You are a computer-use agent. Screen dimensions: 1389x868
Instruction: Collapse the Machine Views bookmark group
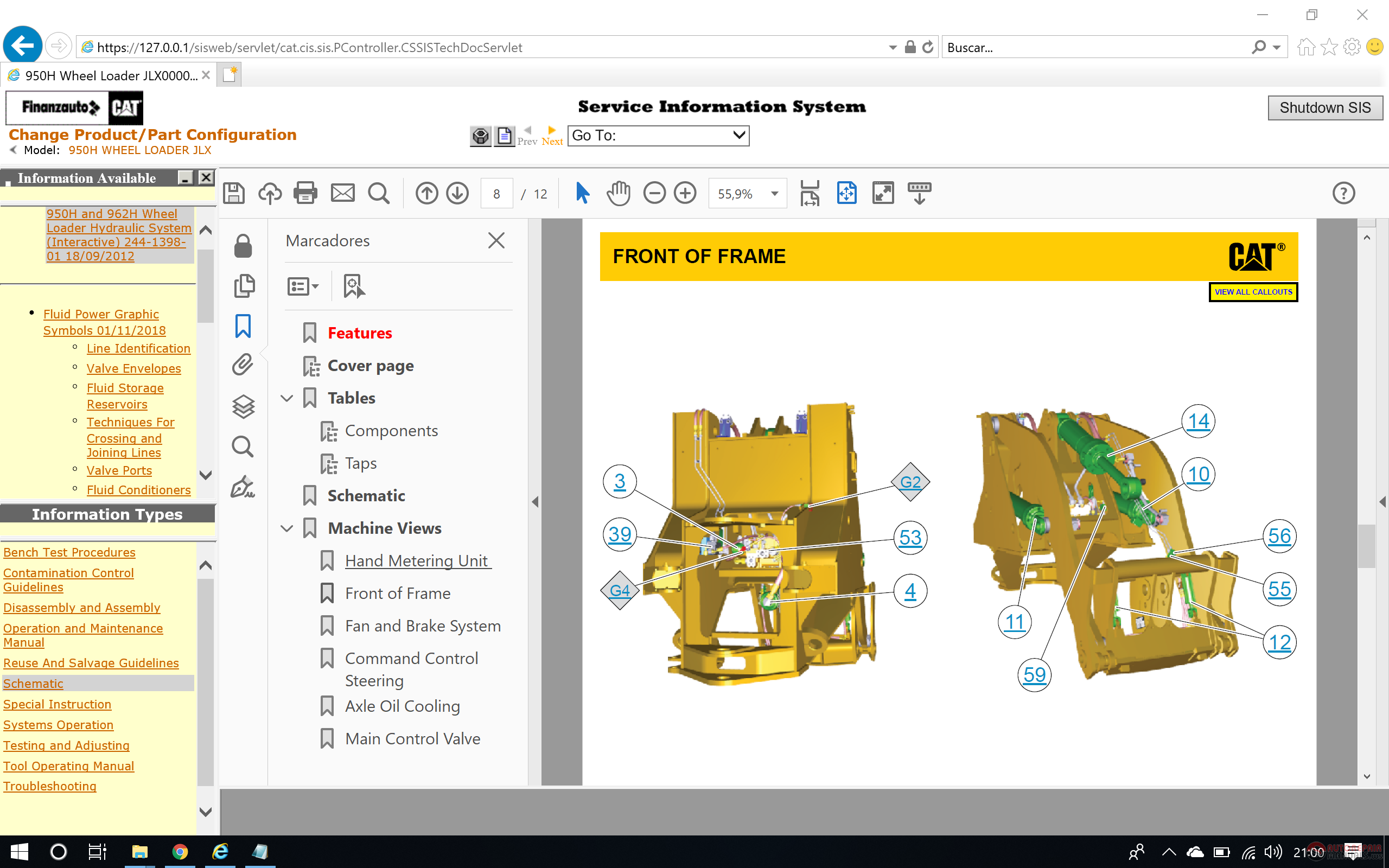(287, 528)
